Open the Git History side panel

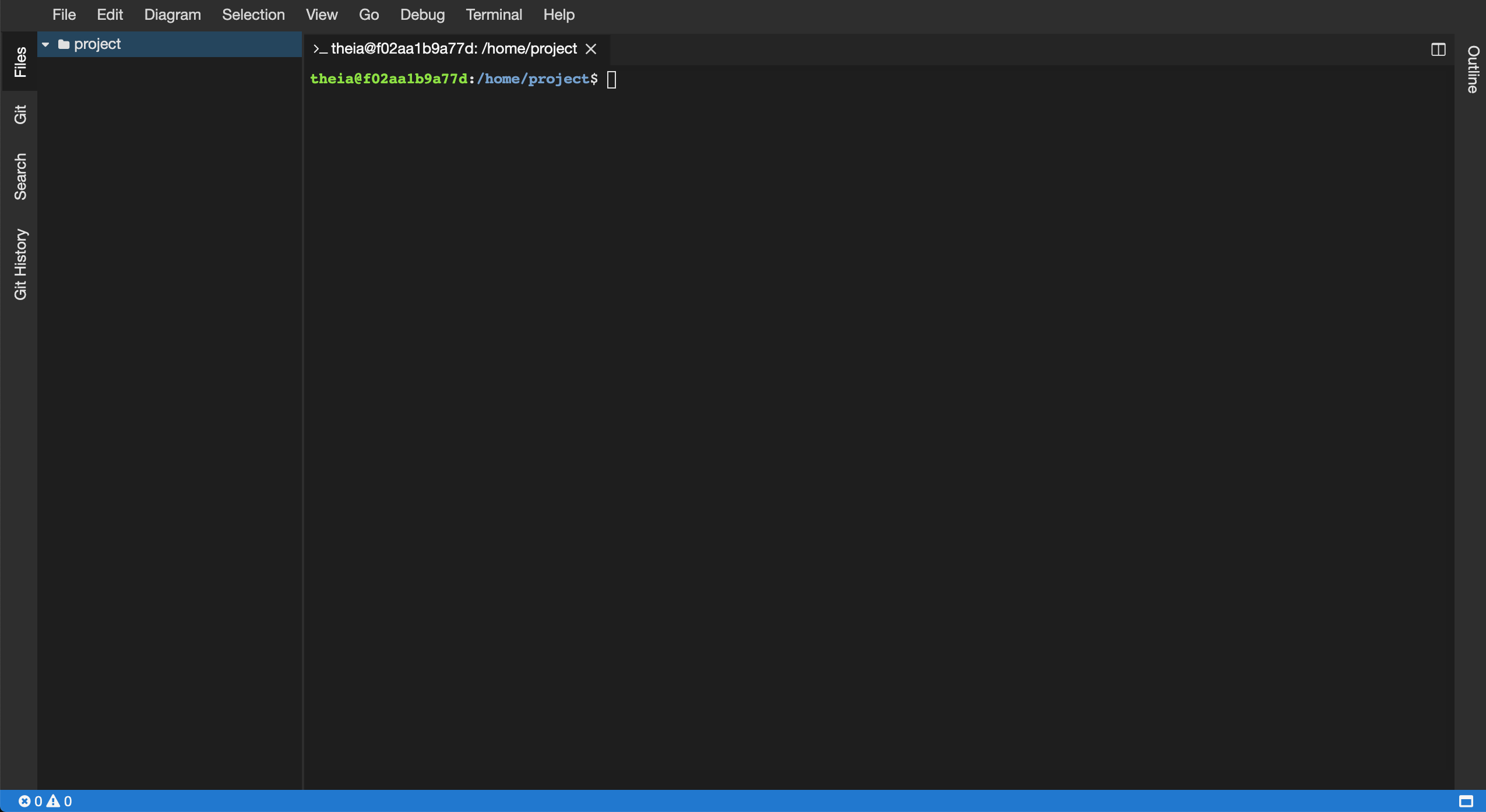click(x=20, y=264)
